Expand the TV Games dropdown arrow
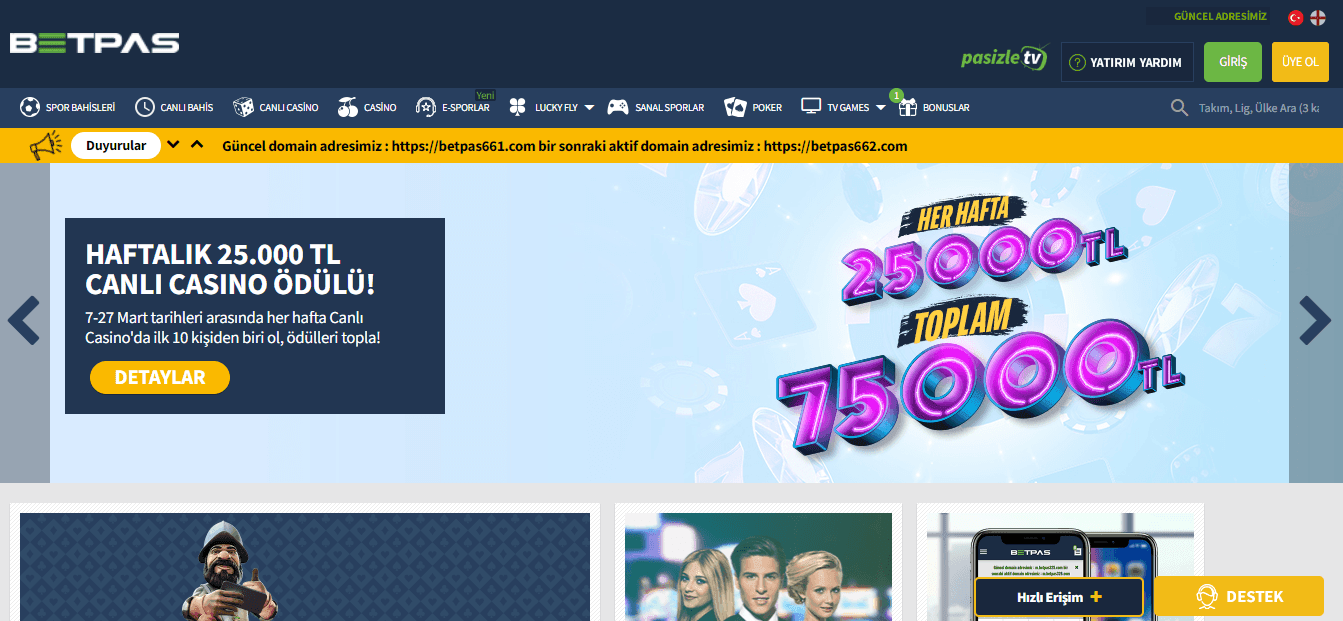Viewport: 1343px width, 621px height. click(x=881, y=107)
